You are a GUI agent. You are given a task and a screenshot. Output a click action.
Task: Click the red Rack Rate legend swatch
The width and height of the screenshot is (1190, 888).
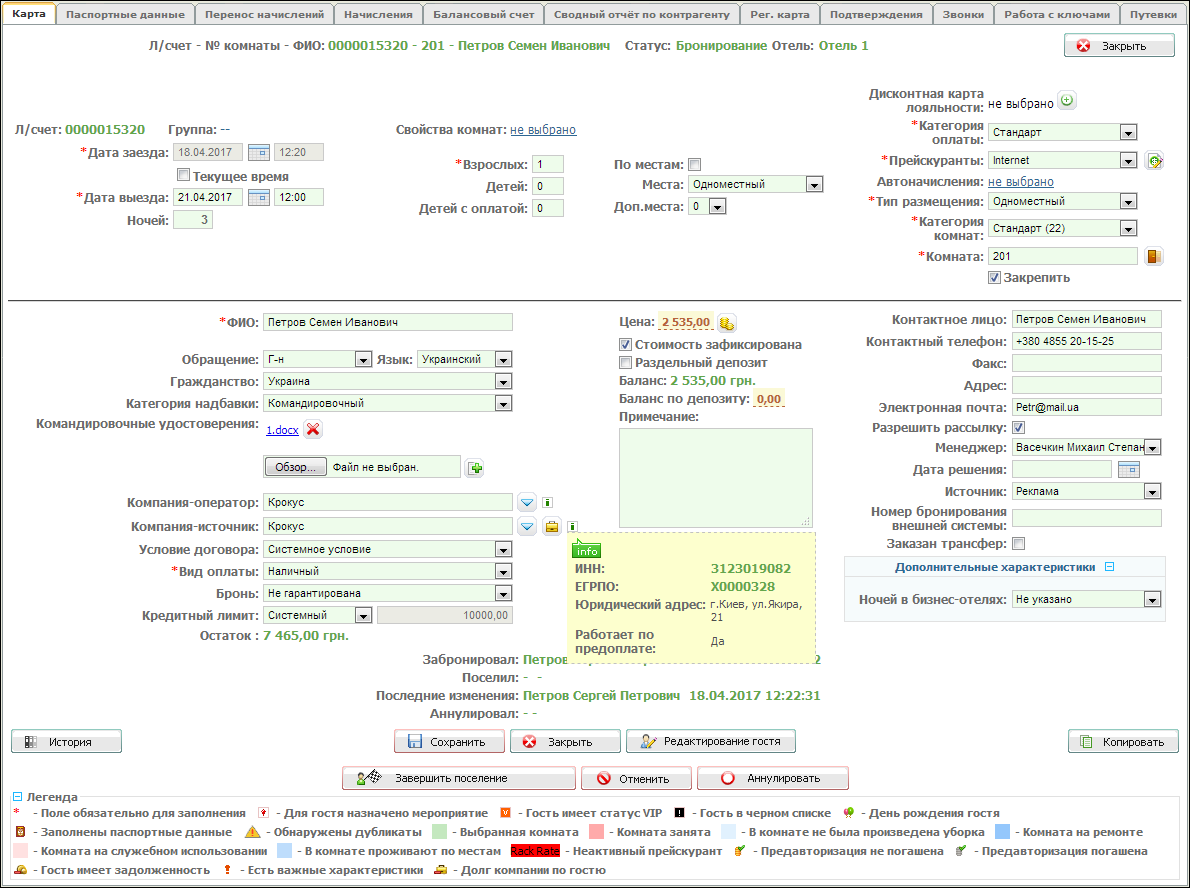(x=534, y=851)
